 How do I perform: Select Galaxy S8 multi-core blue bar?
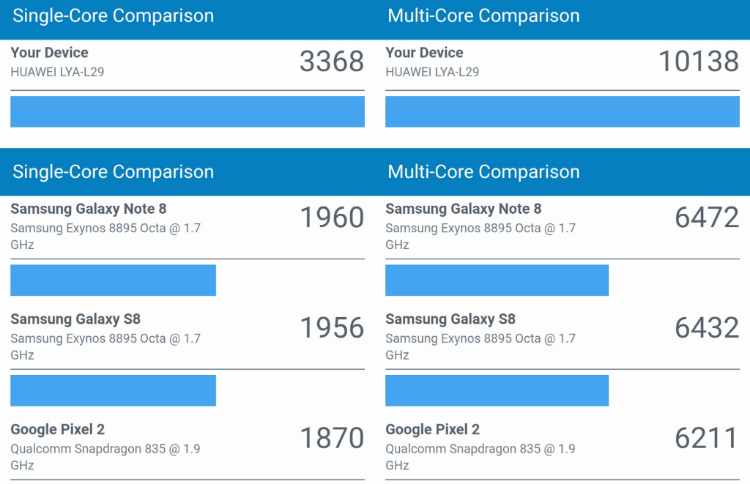coord(497,391)
